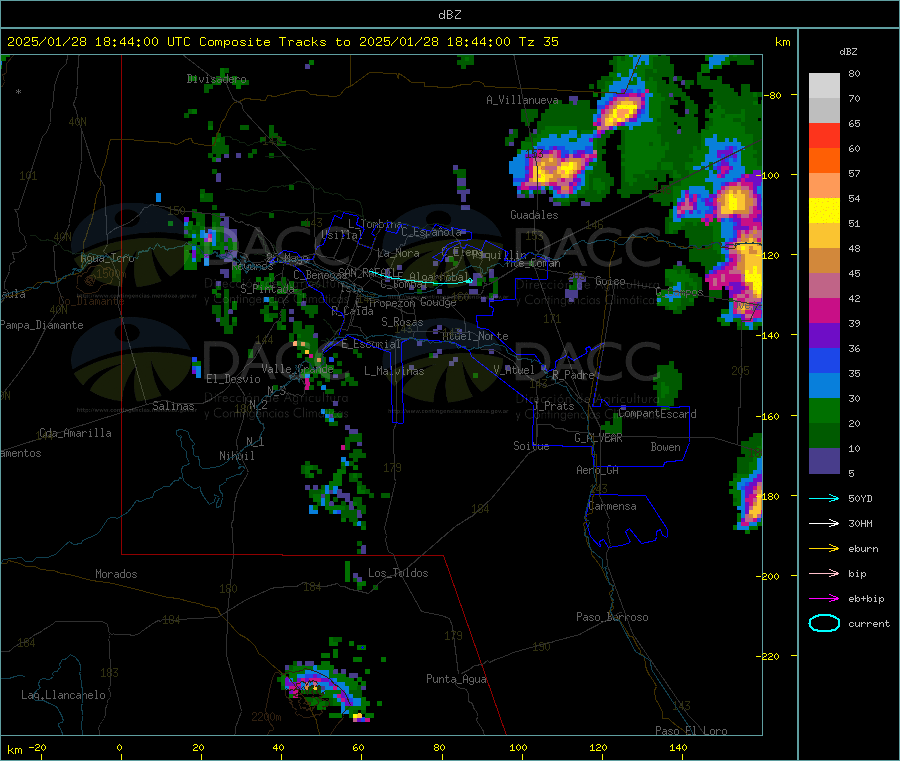
Task: Click the 0 km bottom axis tick
Action: [119, 747]
